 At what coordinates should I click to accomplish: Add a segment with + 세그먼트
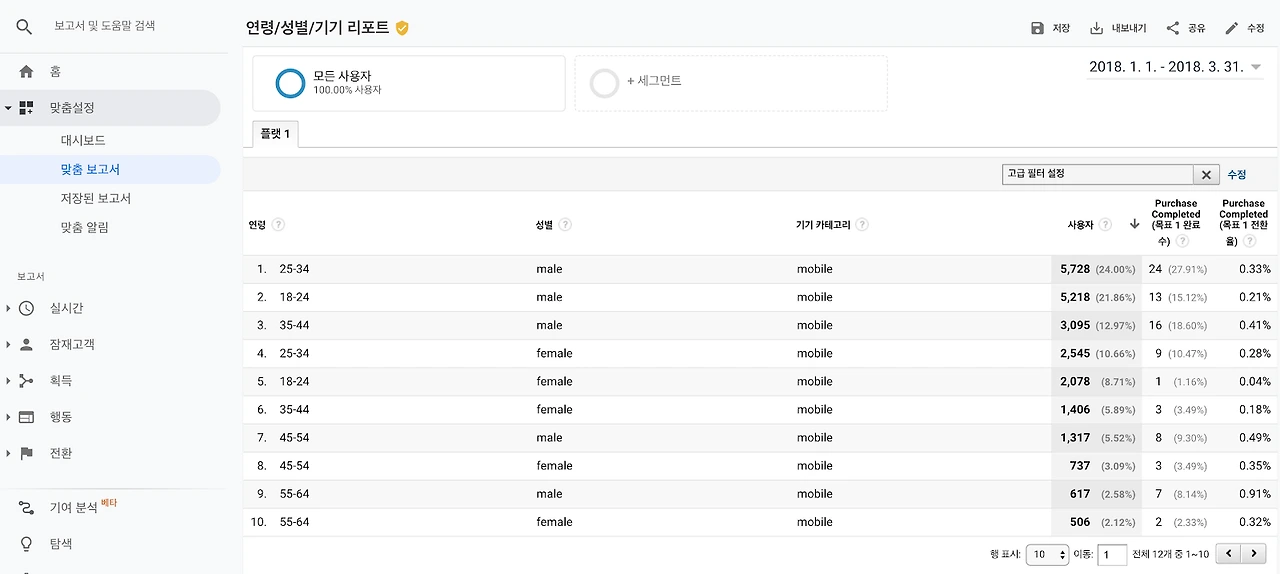[x=730, y=83]
